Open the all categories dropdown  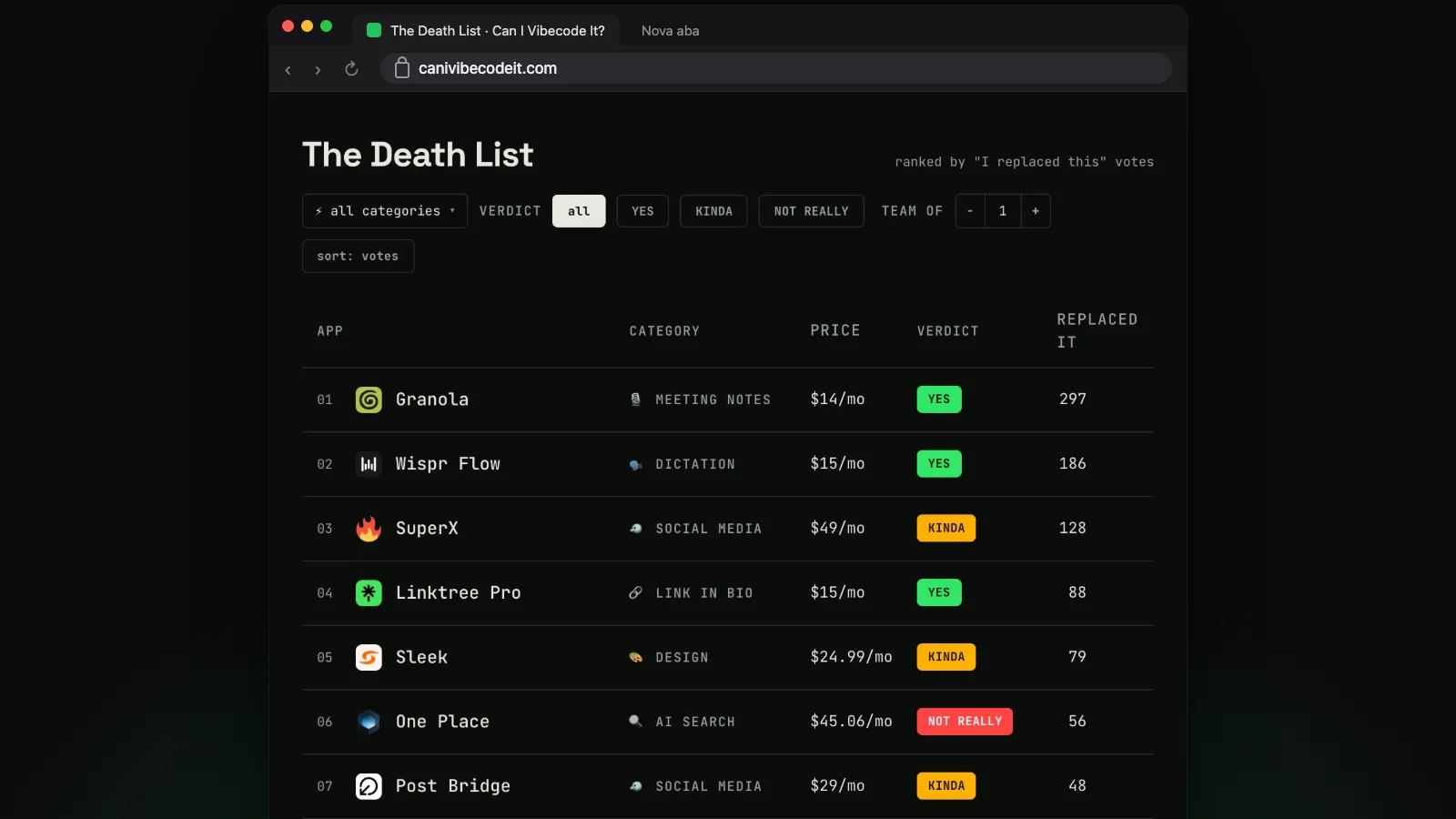tap(385, 211)
